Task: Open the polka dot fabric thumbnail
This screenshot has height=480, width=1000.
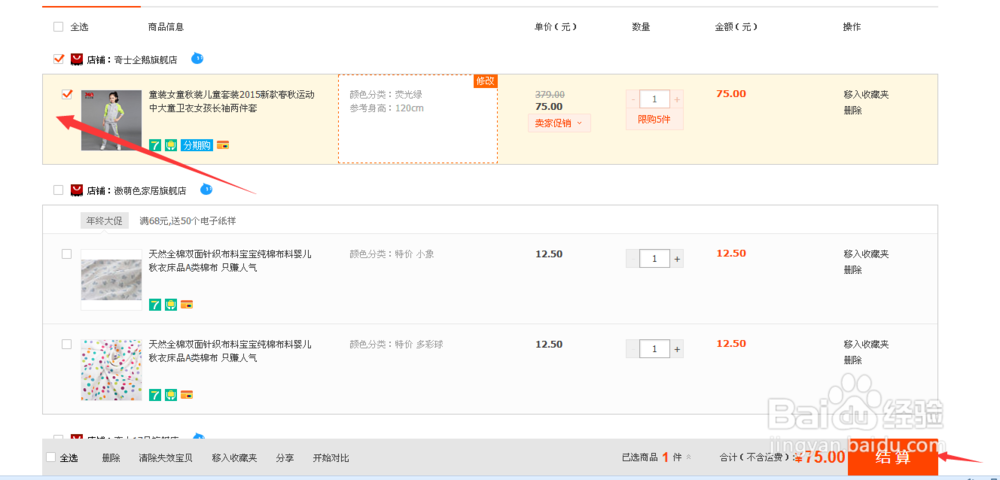Action: [111, 369]
